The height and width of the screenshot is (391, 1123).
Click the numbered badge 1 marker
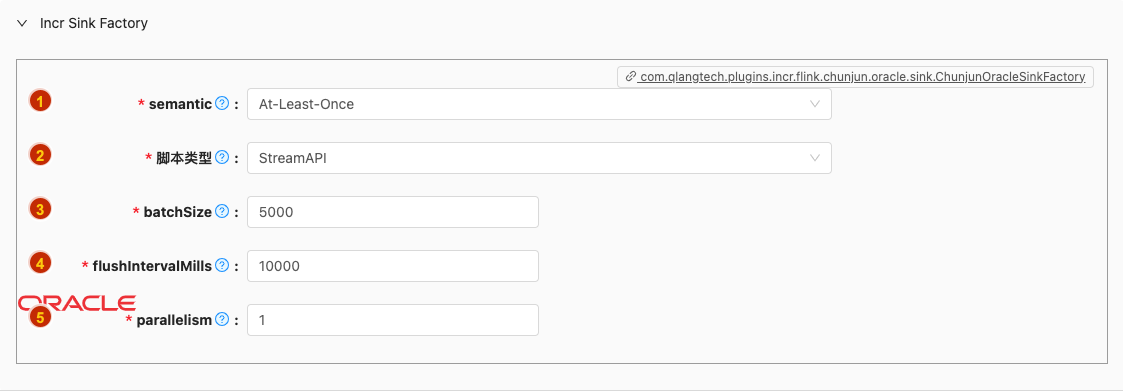[x=40, y=101]
